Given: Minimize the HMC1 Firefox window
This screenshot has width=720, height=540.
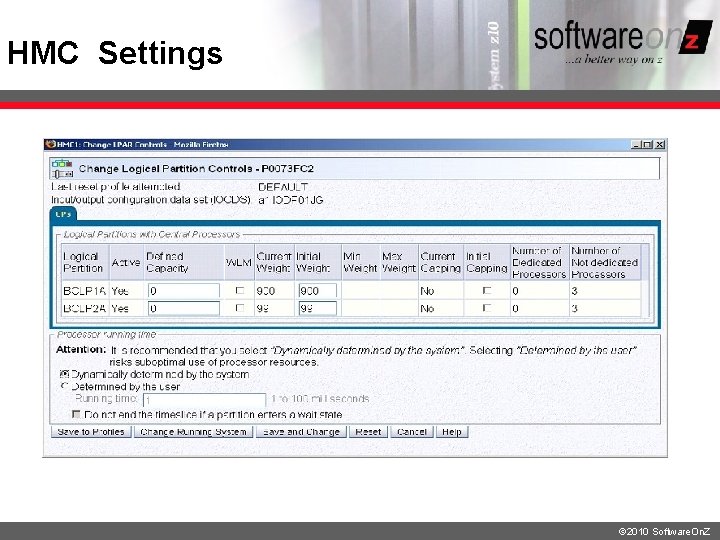Looking at the screenshot, I should pos(636,145).
